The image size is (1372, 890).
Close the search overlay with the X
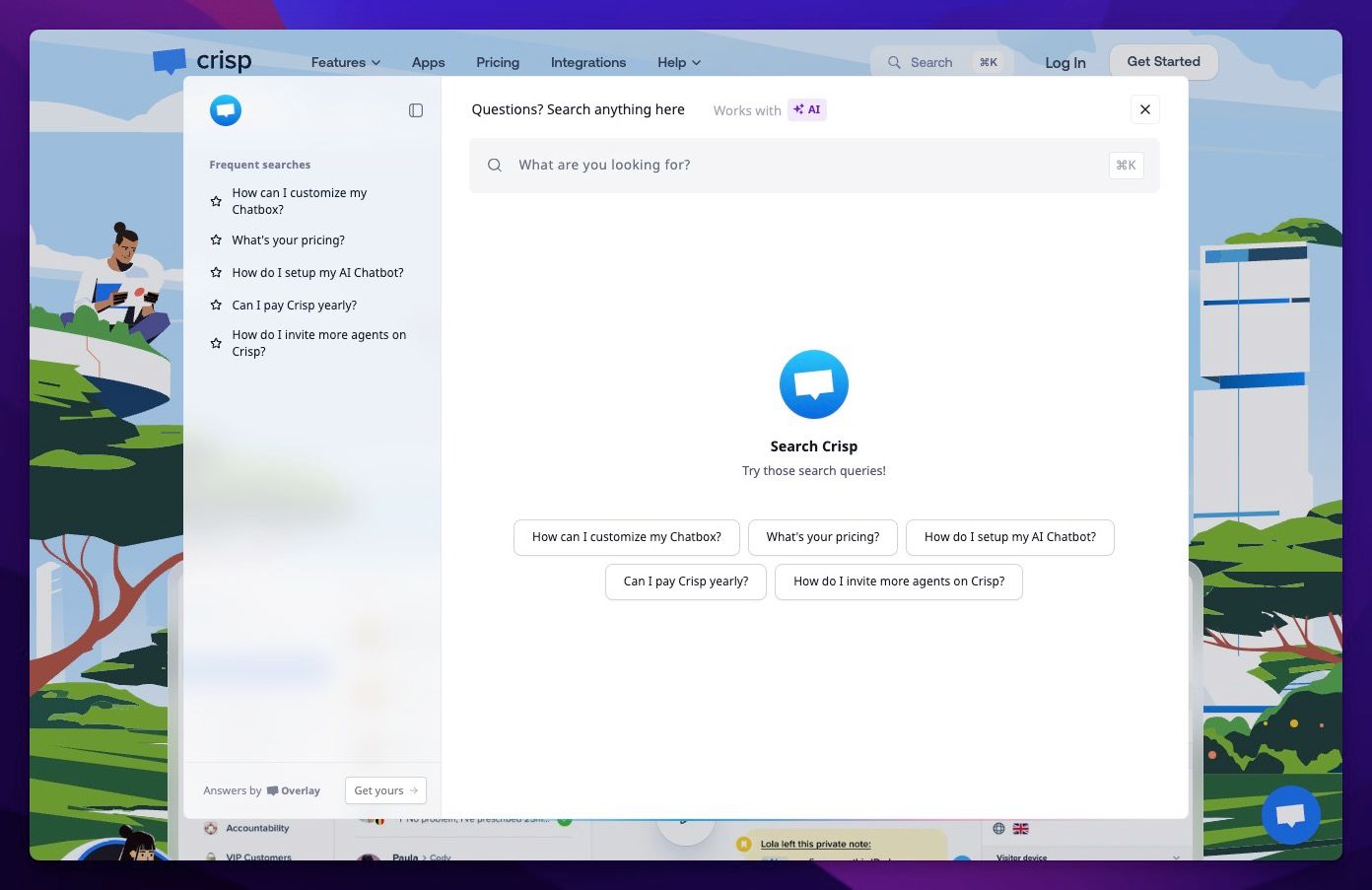point(1145,109)
